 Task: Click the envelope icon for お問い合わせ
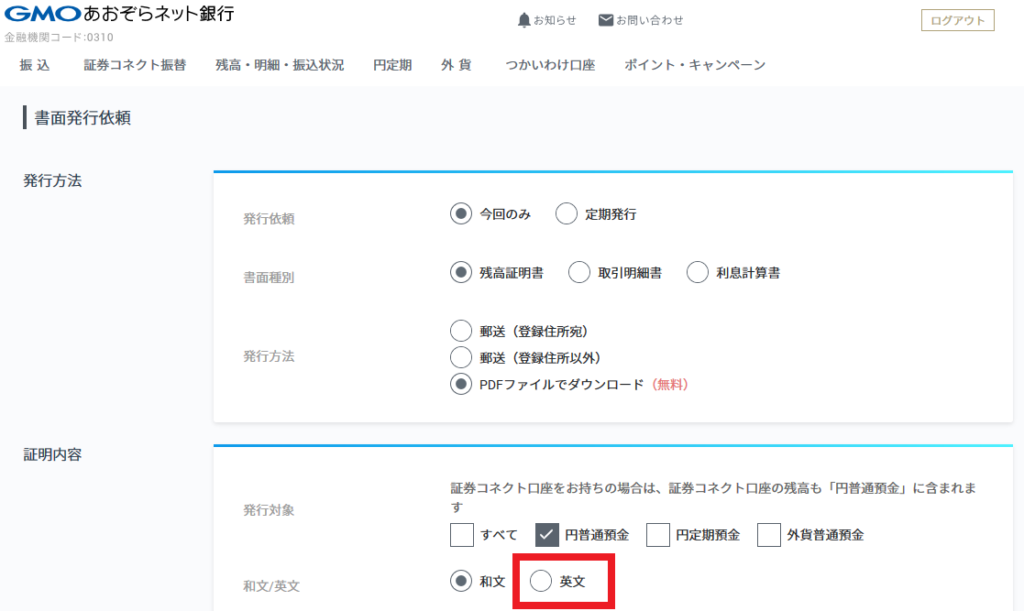tap(605, 20)
